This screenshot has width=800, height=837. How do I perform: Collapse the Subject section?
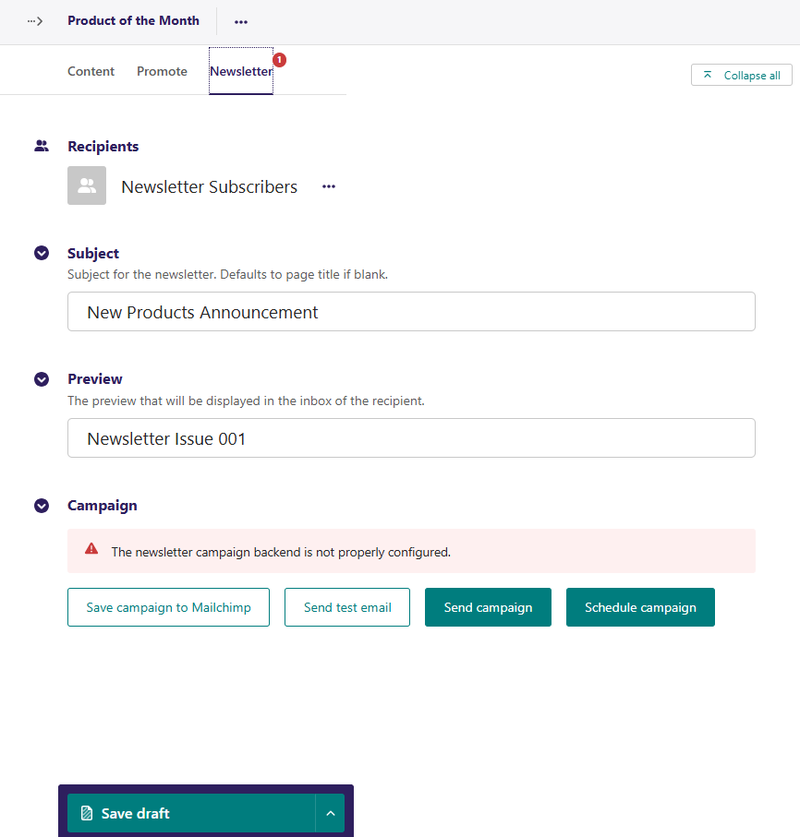coord(42,253)
